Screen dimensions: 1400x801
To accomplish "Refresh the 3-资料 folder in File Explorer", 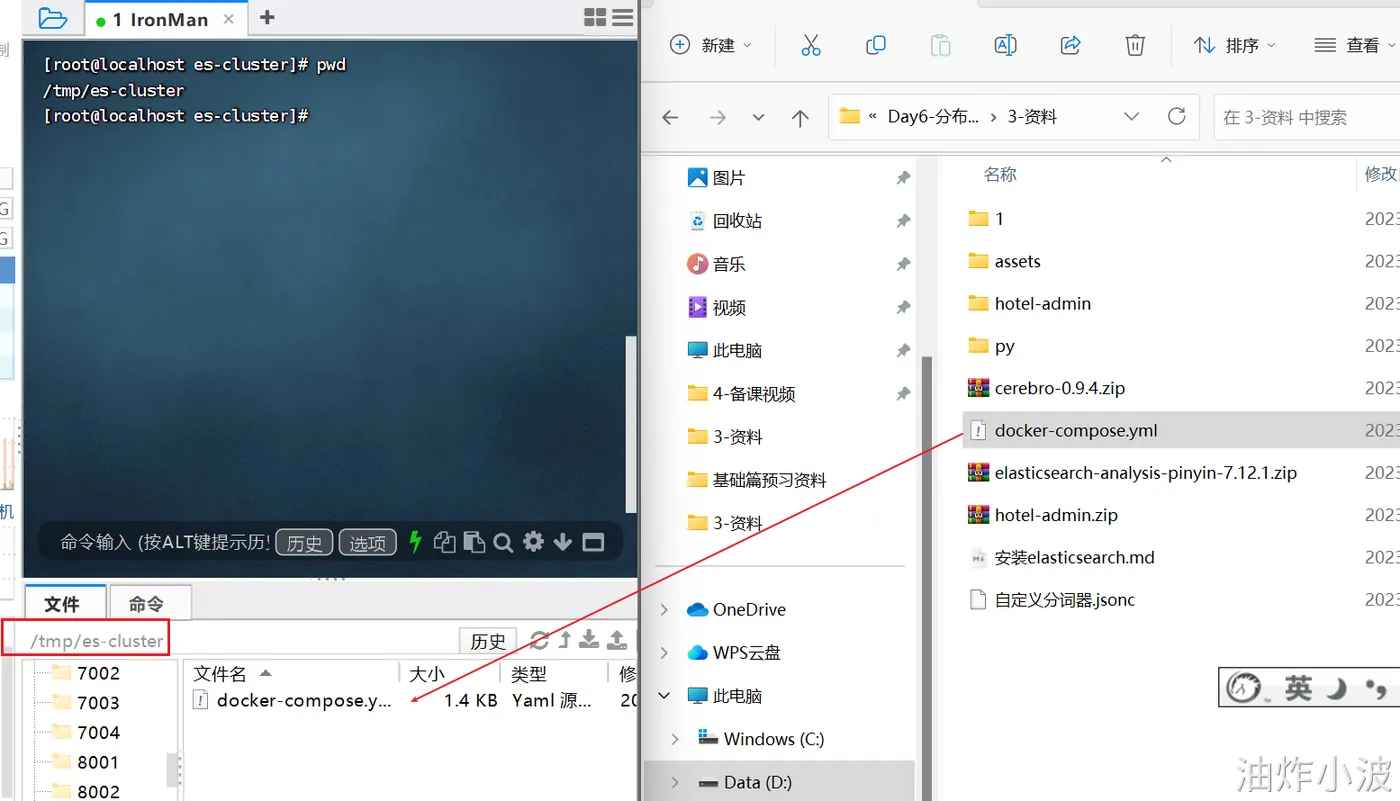I will [1177, 116].
